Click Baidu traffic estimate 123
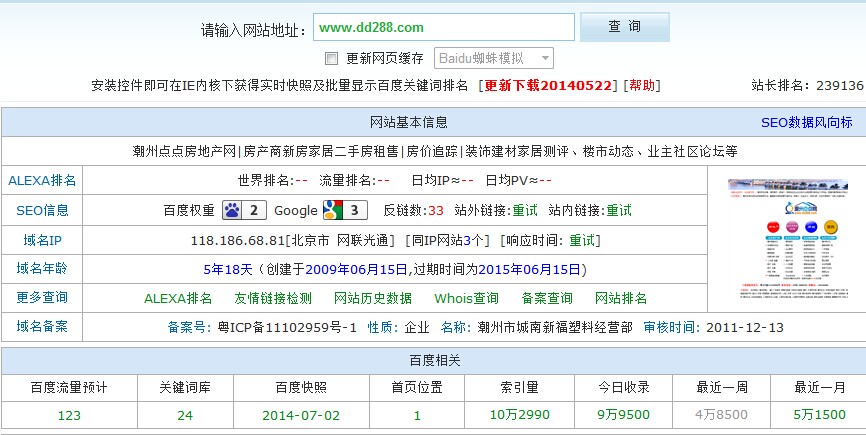The width and height of the screenshot is (866, 435). [69, 415]
